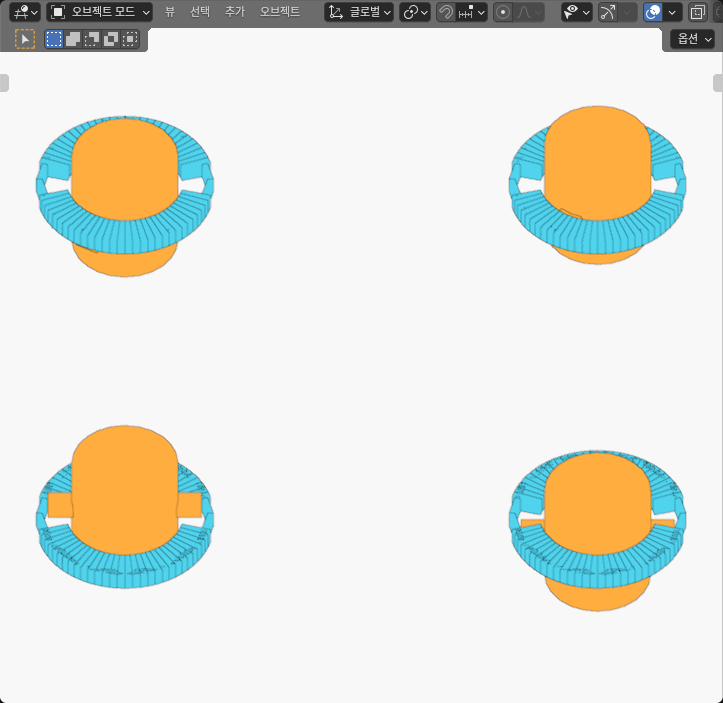This screenshot has height=703, width=723.
Task: Click the top-left blue ribbed ring
Action: point(124,235)
